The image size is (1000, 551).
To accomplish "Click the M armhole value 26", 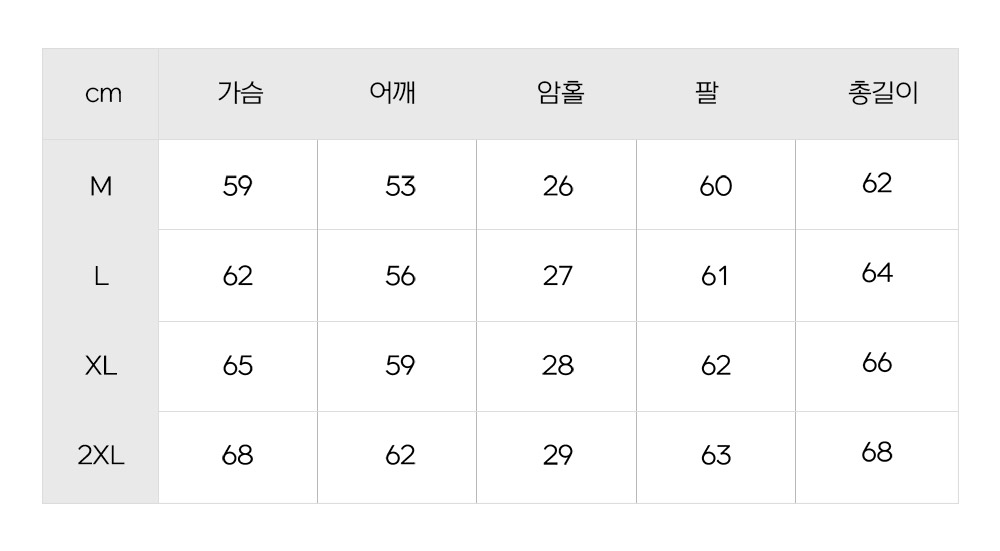I will click(558, 186).
